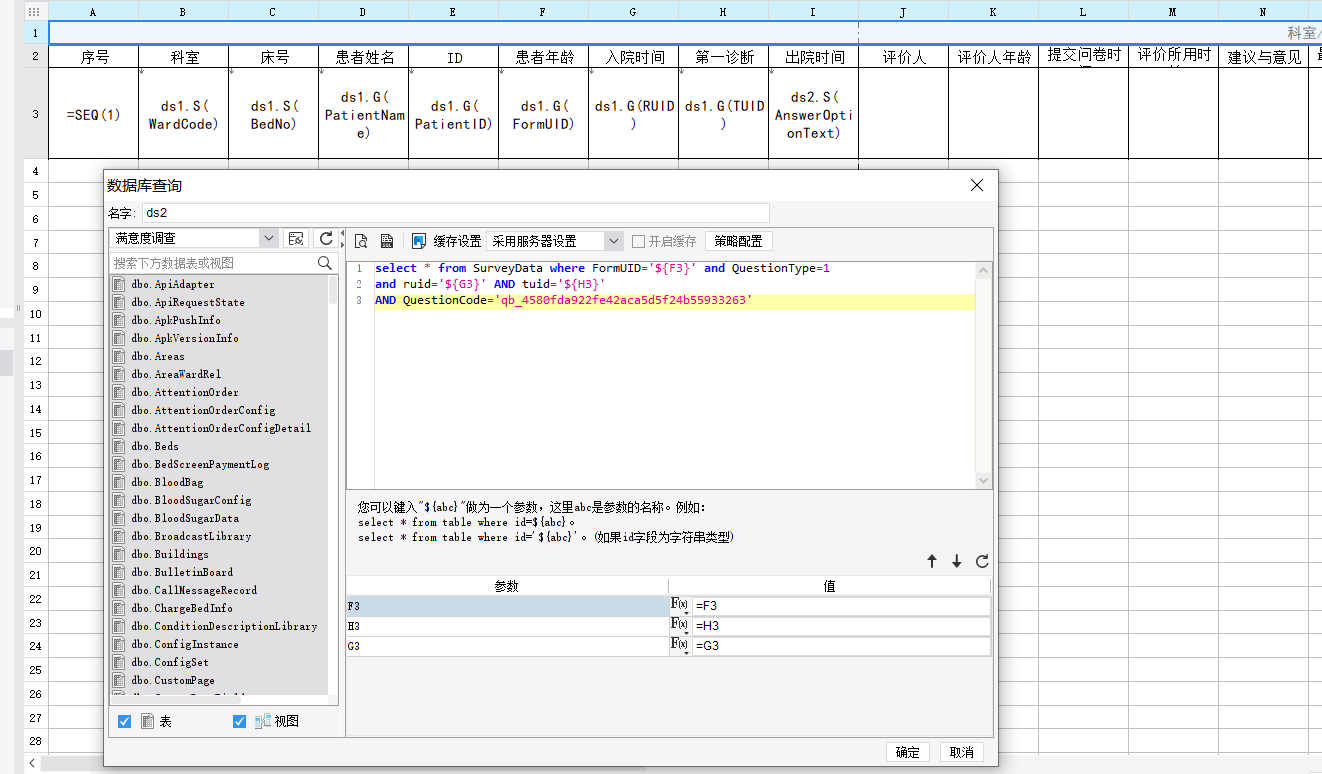Screen dimensions: 1322x774
Task: Click the save SQL file icon
Action: pyautogui.click(x=386, y=241)
